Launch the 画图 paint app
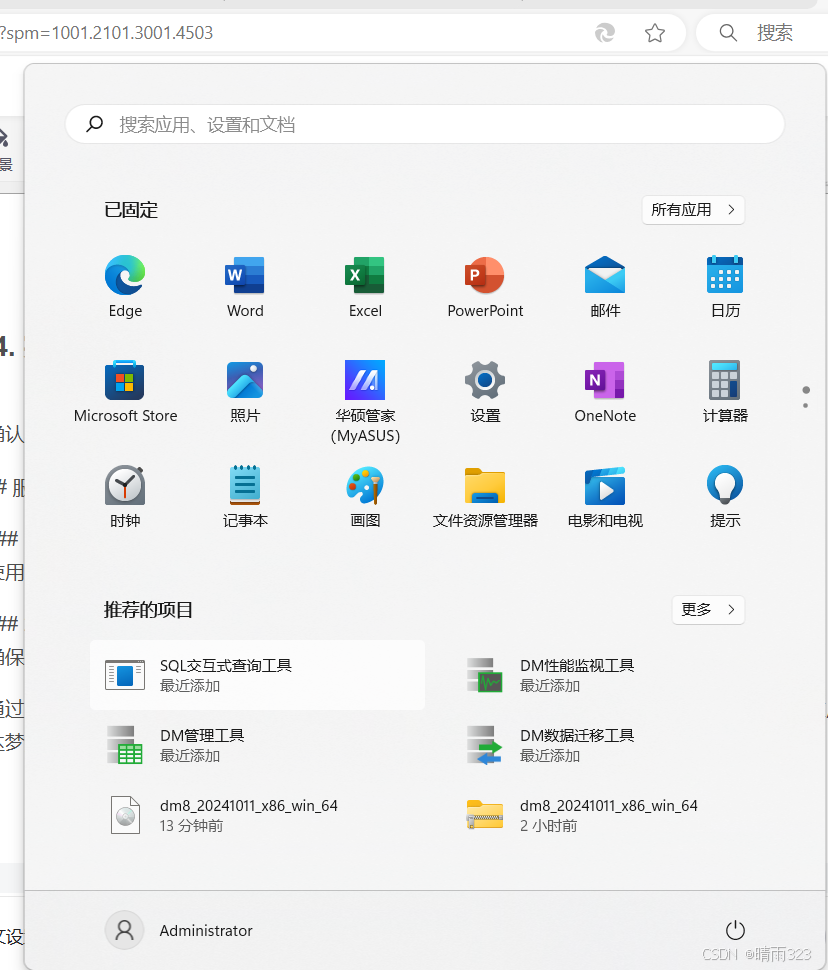 tap(365, 497)
